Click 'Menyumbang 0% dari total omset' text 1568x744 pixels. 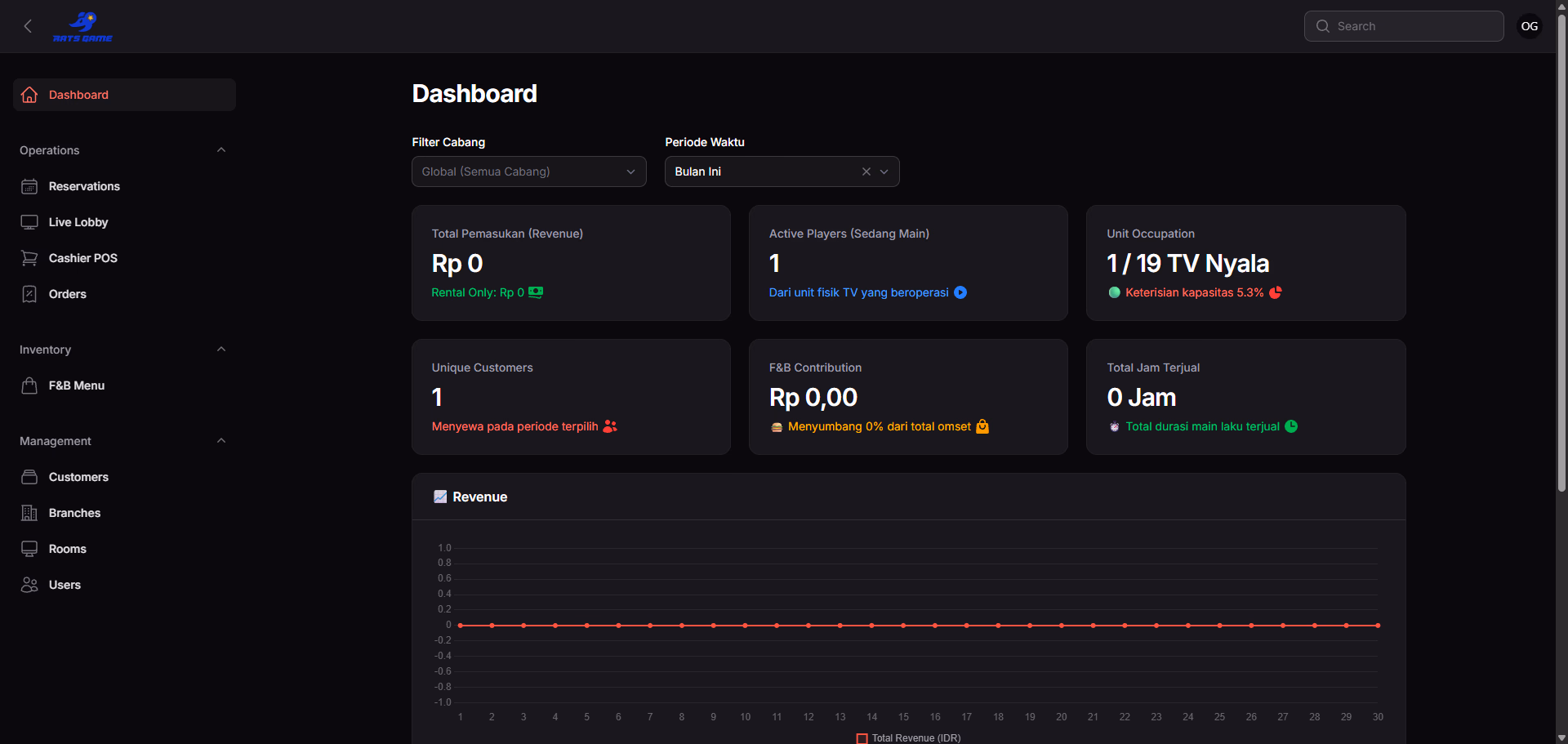[x=880, y=426]
